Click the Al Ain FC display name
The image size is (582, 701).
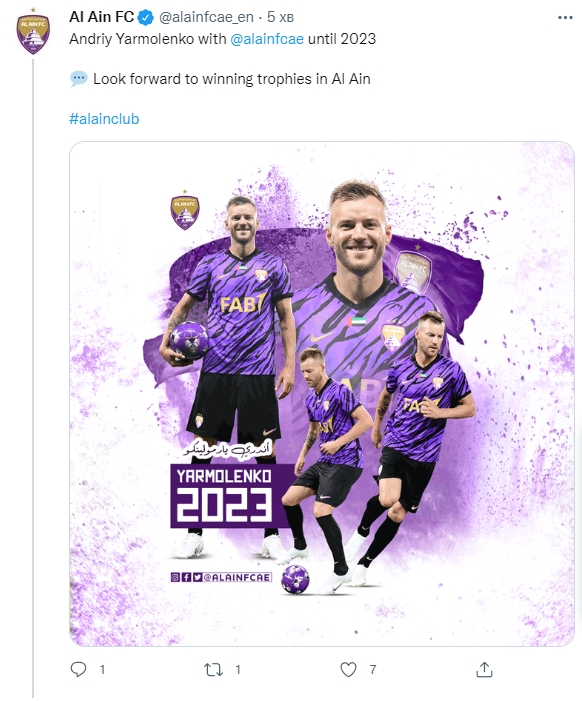(x=101, y=17)
